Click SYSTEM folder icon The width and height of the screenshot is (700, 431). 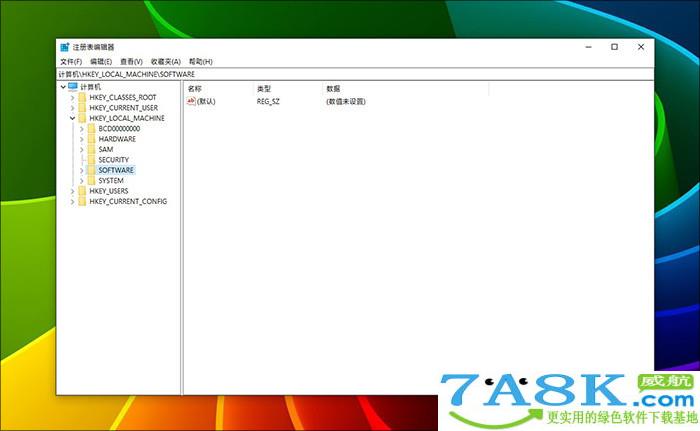(x=92, y=180)
